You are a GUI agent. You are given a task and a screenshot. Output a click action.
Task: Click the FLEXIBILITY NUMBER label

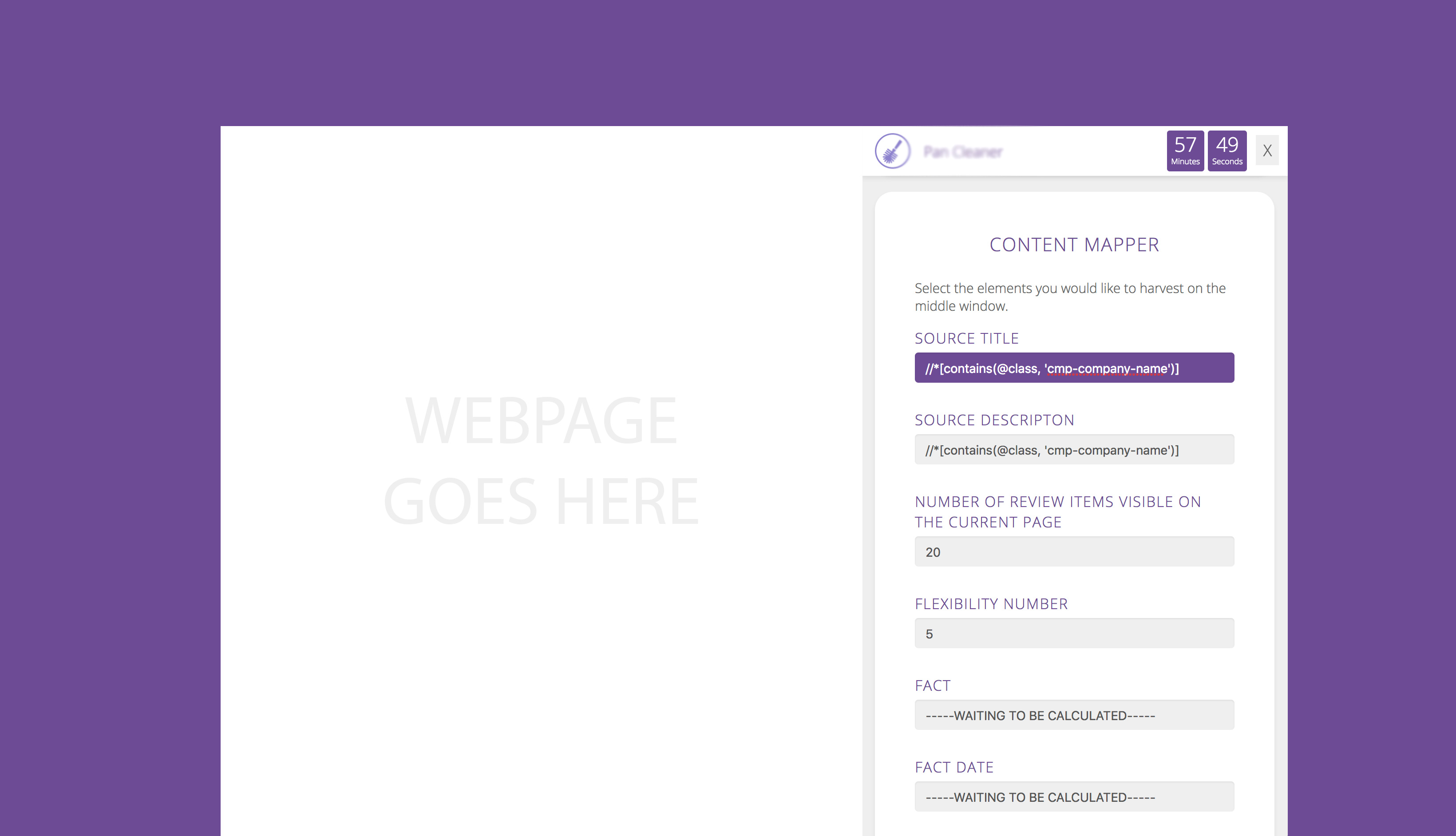tap(991, 604)
